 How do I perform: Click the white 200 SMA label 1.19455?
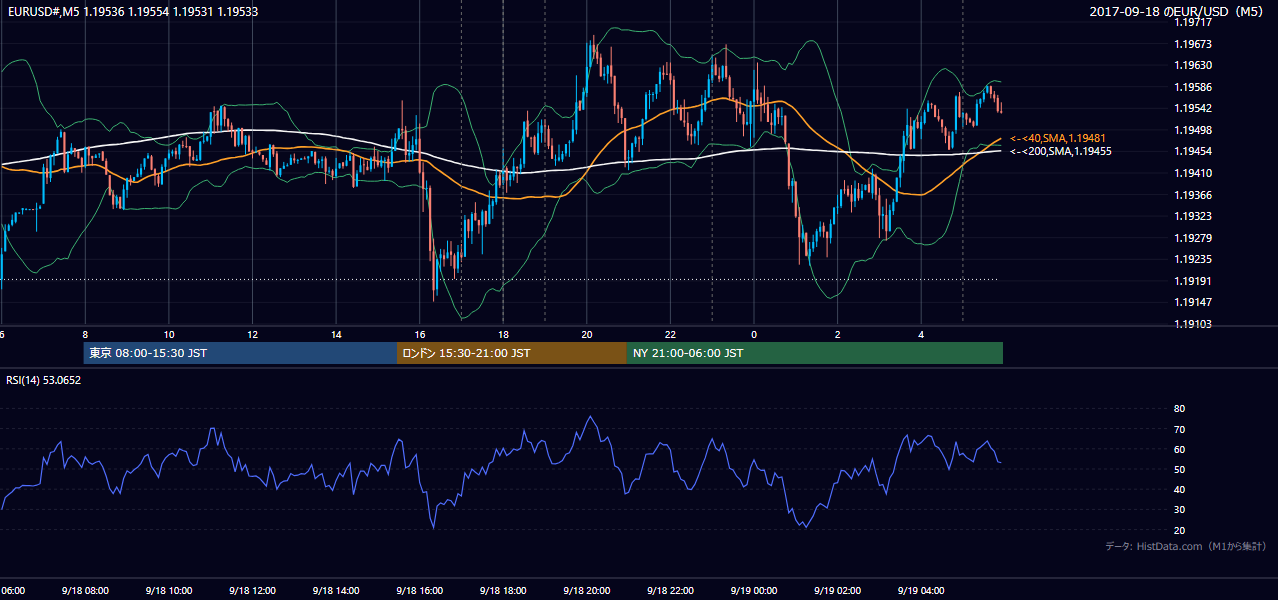coord(1061,151)
